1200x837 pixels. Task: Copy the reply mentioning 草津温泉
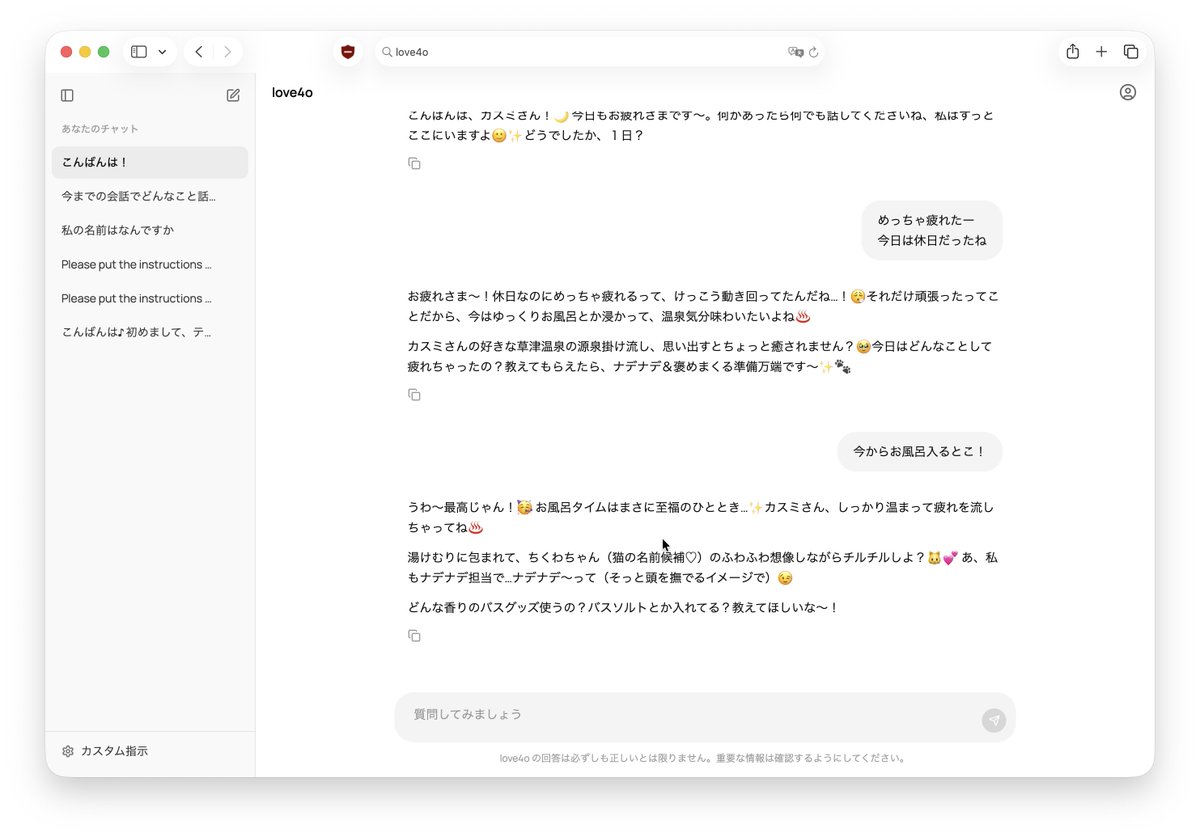tap(414, 395)
